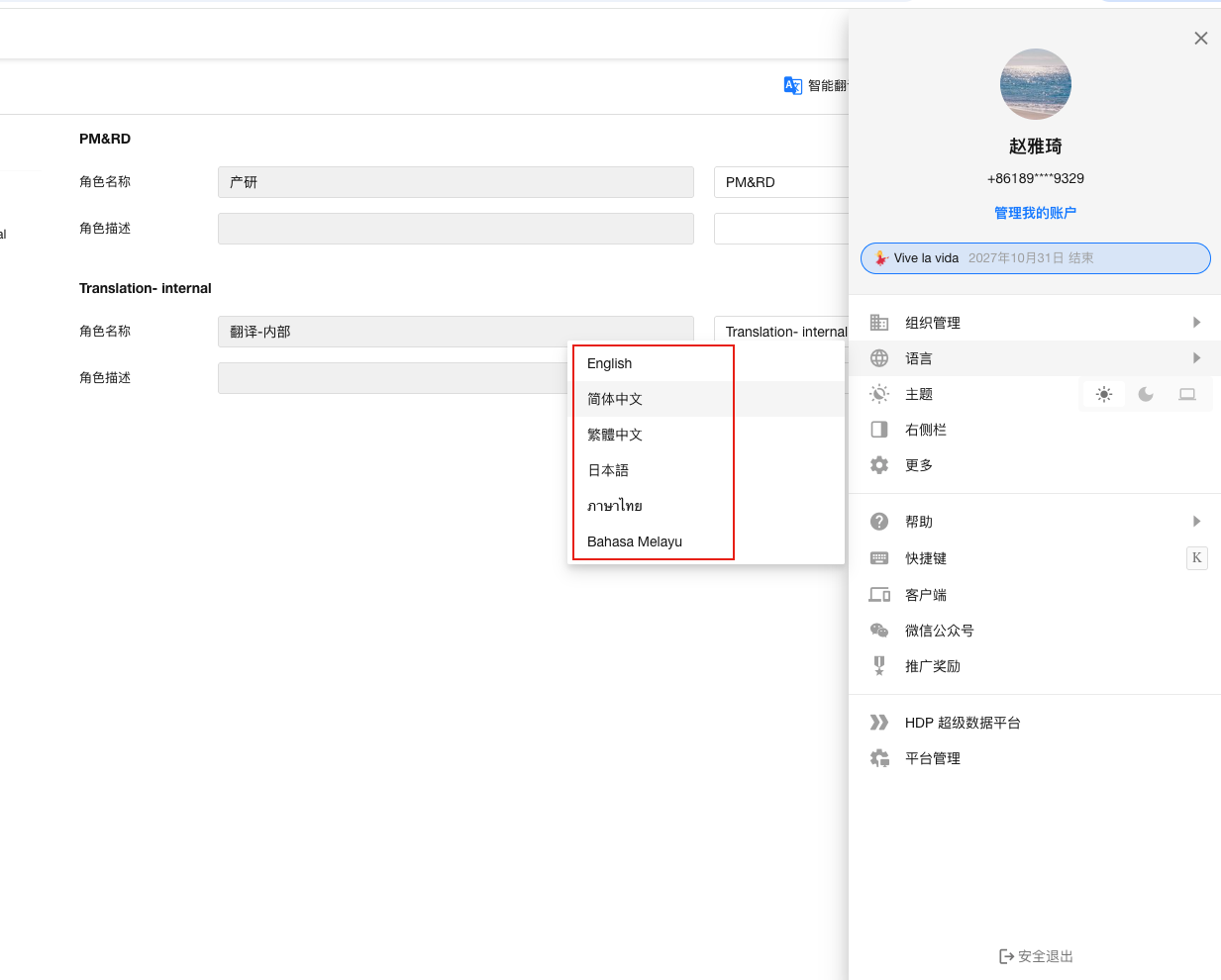Click PM&RD empty description translation field
This screenshot has width=1221, height=980.
[781, 229]
